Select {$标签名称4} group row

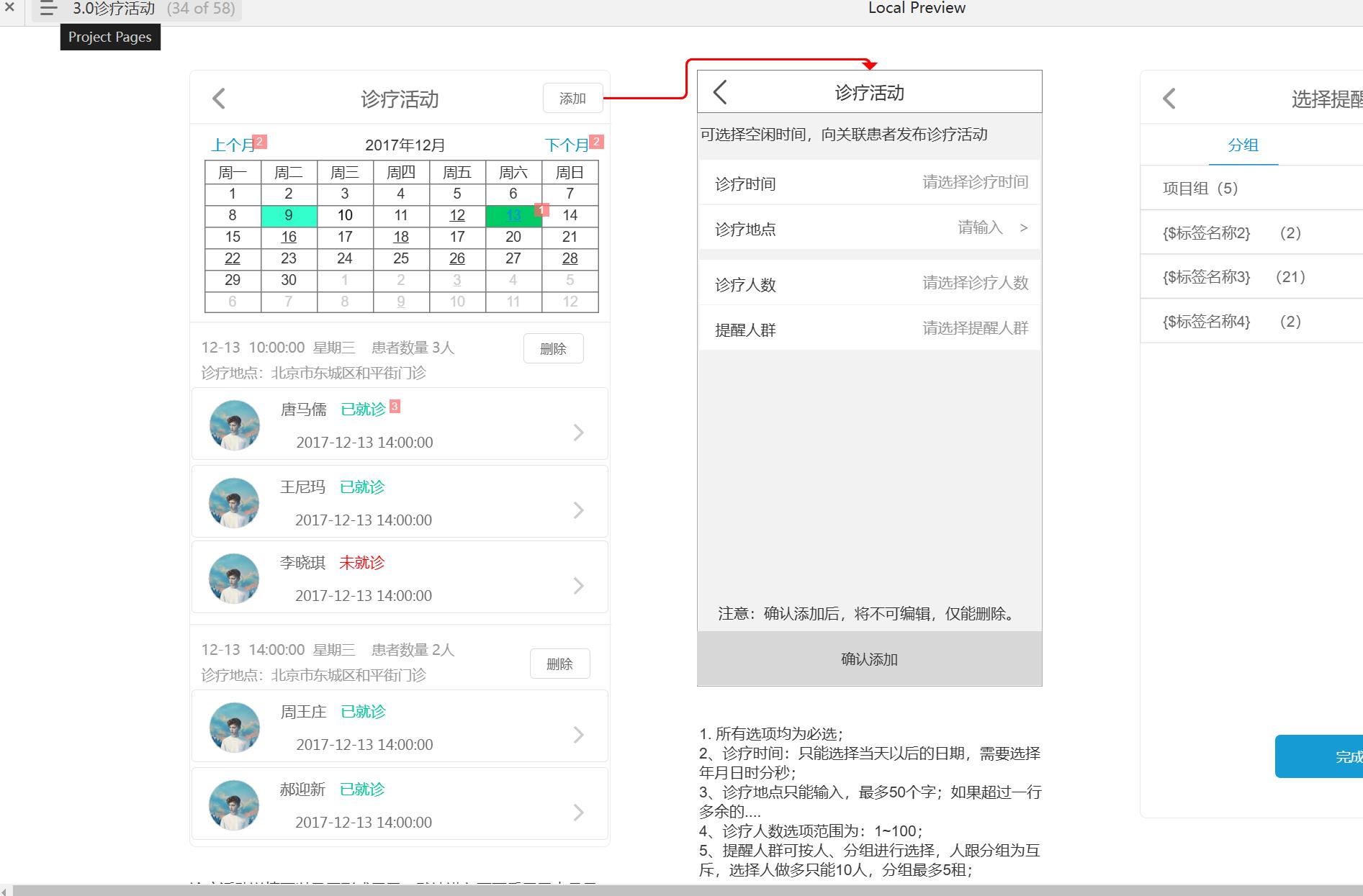[x=1251, y=322]
